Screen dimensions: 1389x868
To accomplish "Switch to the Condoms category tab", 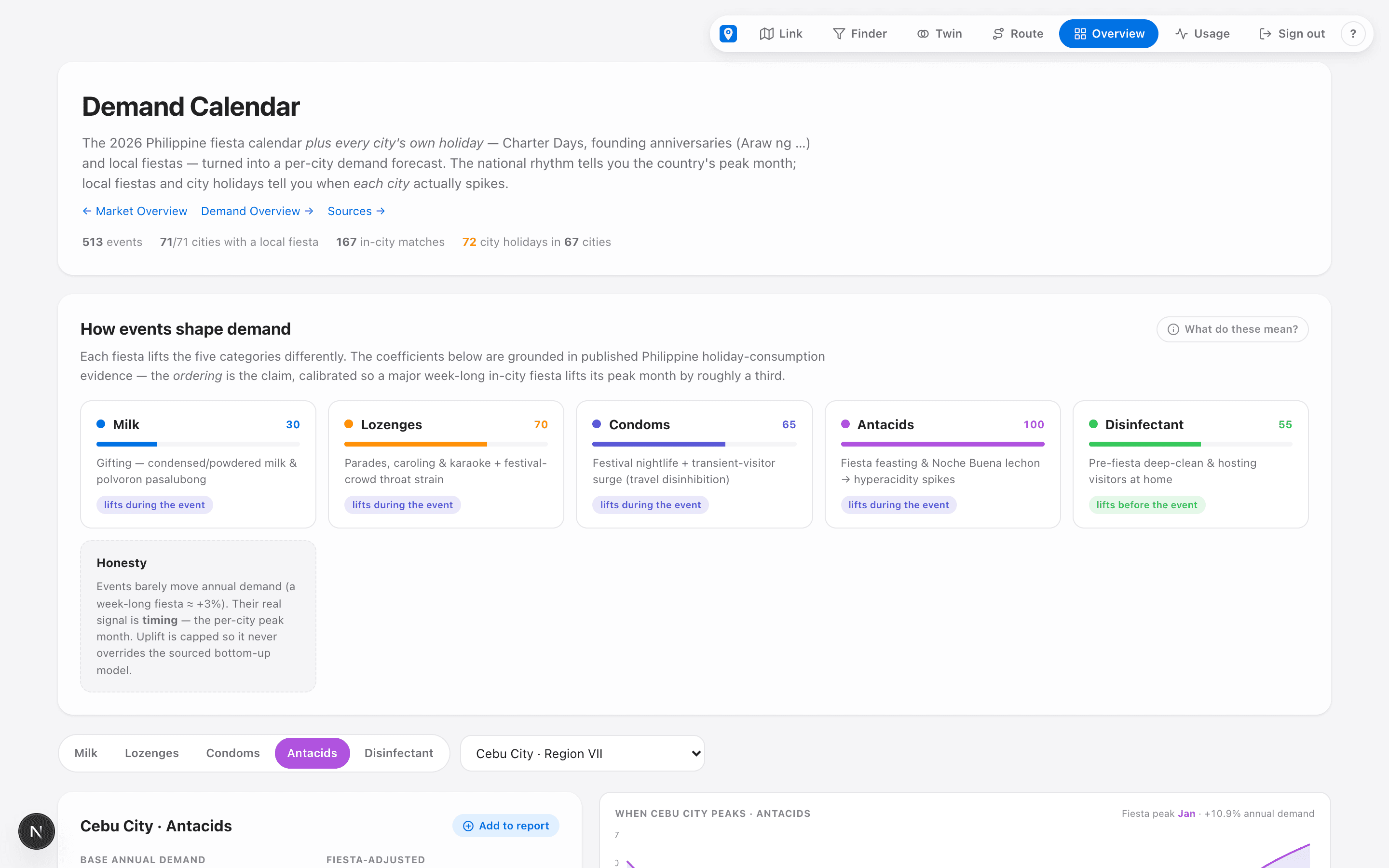I will pyautogui.click(x=232, y=753).
